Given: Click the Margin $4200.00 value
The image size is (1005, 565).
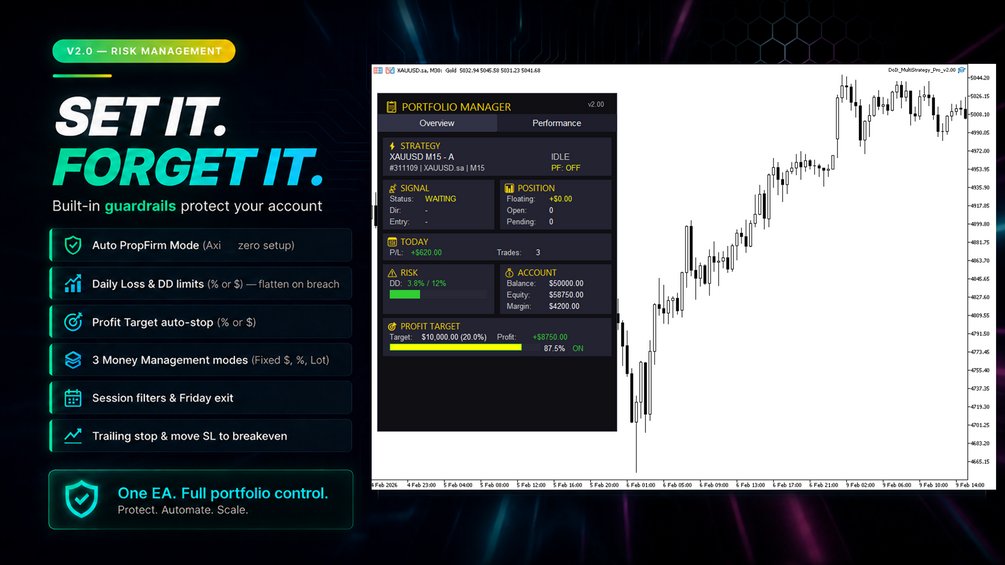Looking at the screenshot, I should tap(564, 307).
